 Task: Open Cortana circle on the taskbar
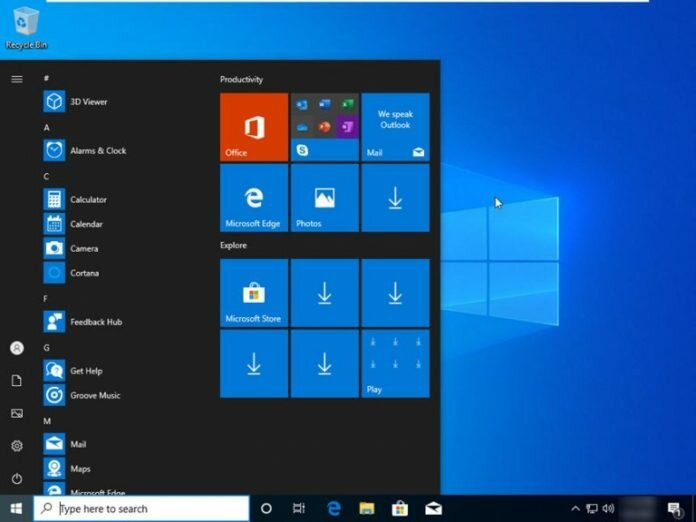click(x=266, y=509)
